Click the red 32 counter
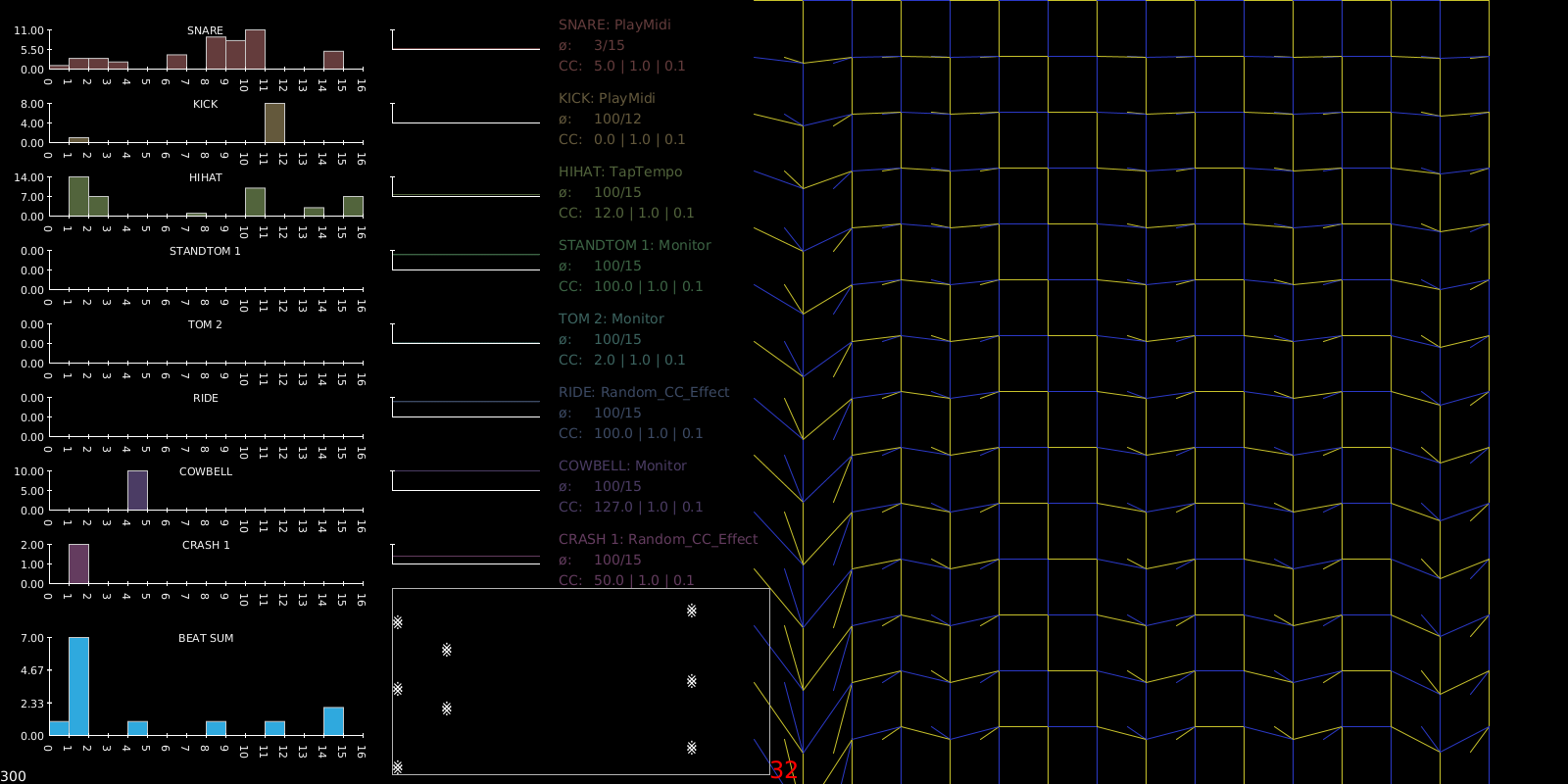The height and width of the screenshot is (784, 1568). (784, 770)
